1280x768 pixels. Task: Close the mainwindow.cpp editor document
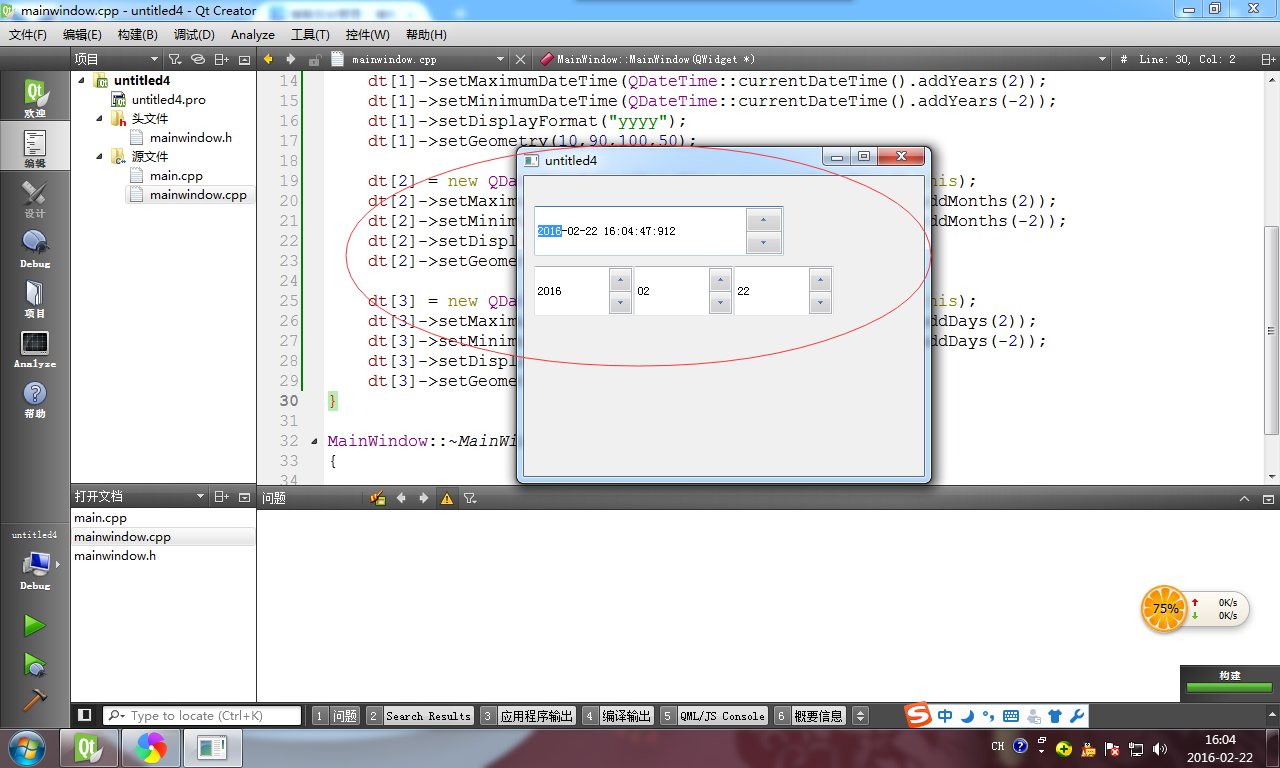click(x=522, y=60)
